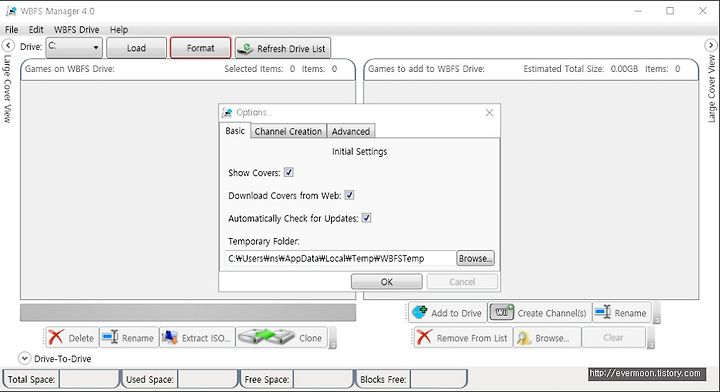Uncheck the Show Covers checkbox
The image size is (720, 392).
pyautogui.click(x=288, y=173)
